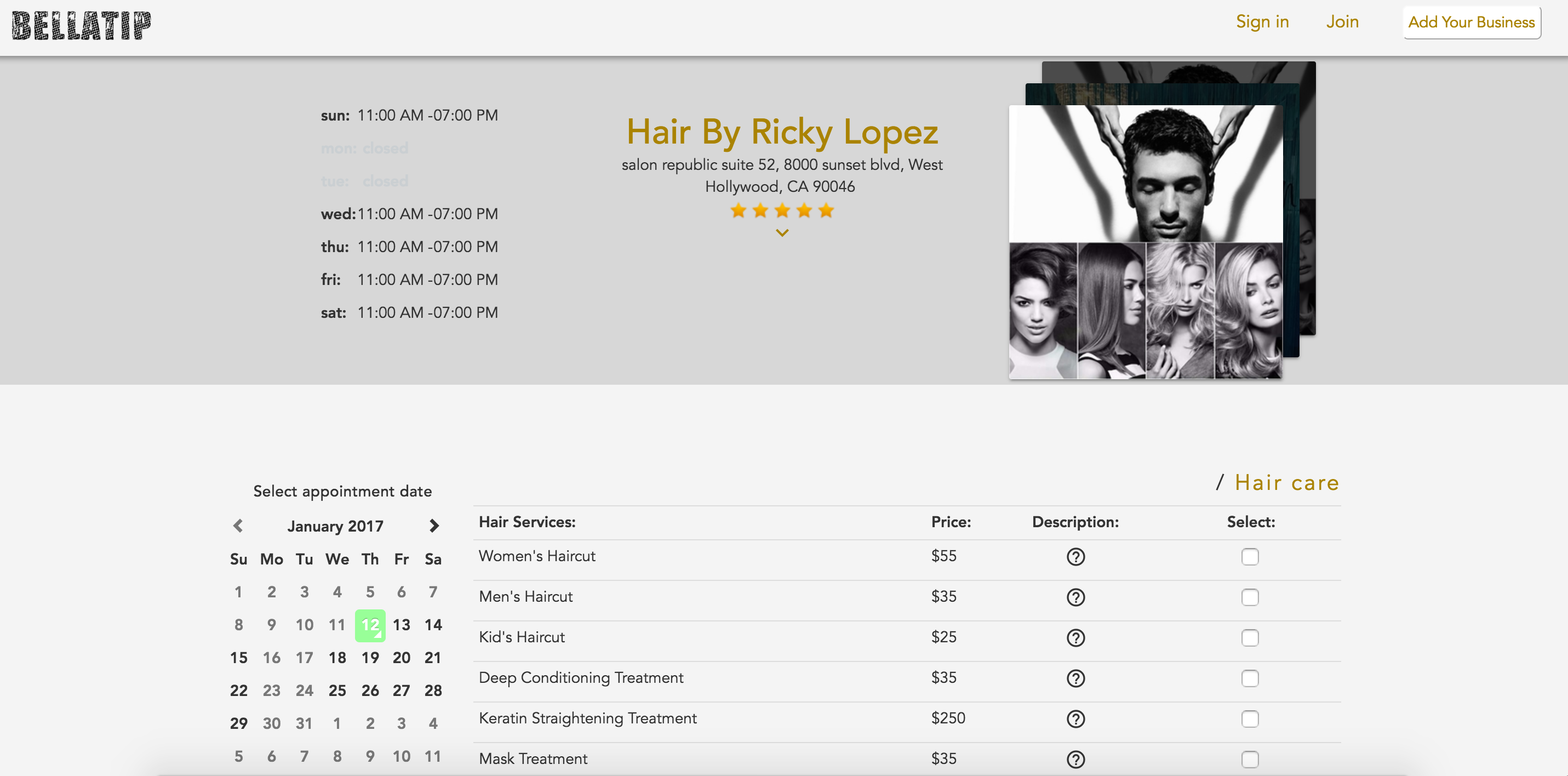Image resolution: width=1568 pixels, height=776 pixels.
Task: Select the Women's Haircut checkbox
Action: (1250, 557)
